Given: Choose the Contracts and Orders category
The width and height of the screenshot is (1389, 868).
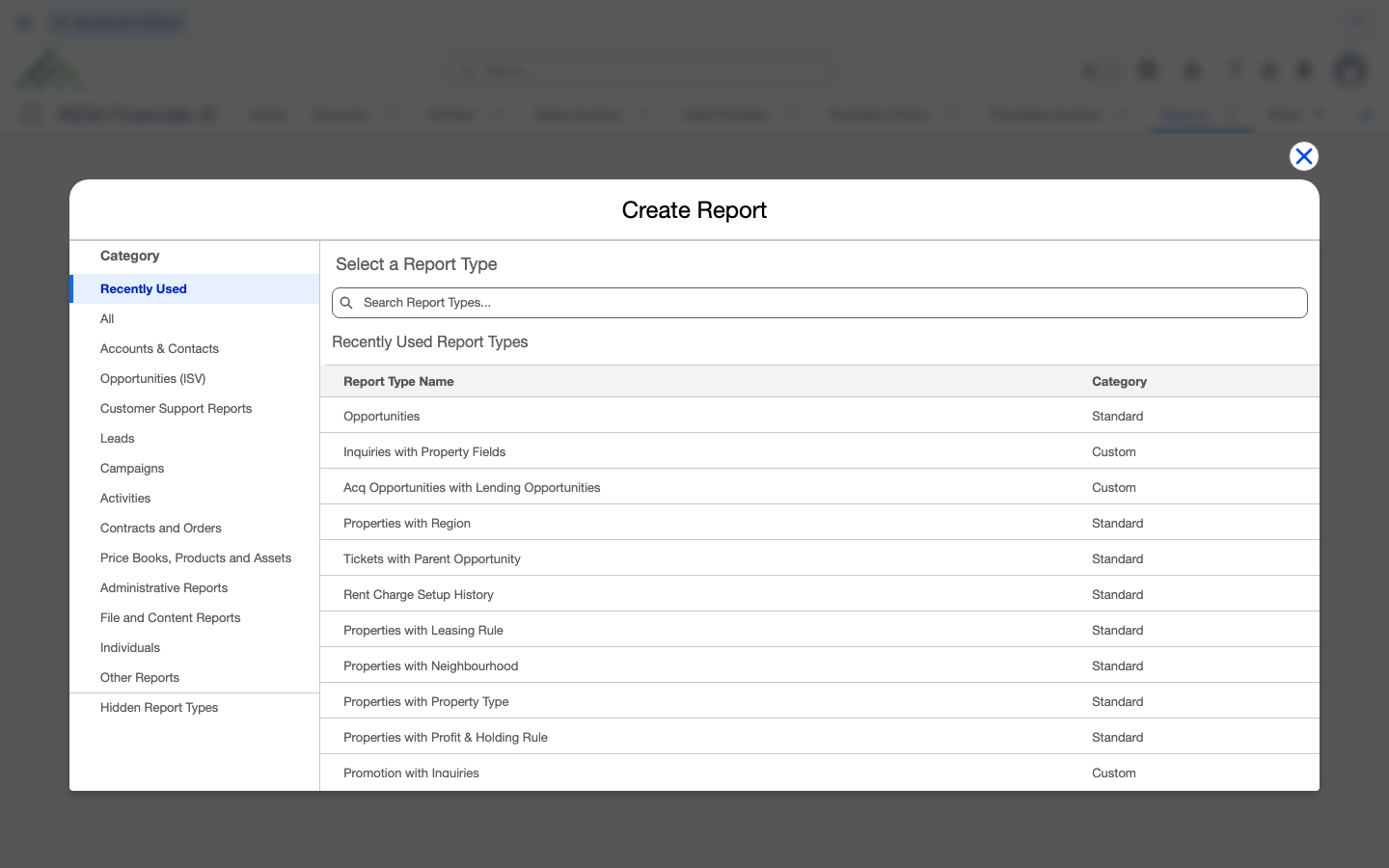Looking at the screenshot, I should coord(195,529).
